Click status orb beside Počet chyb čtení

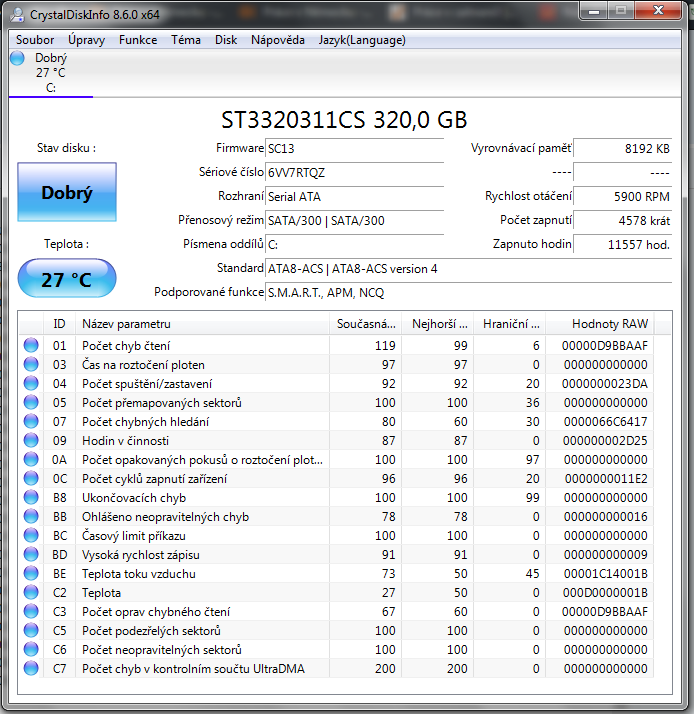(x=32, y=345)
